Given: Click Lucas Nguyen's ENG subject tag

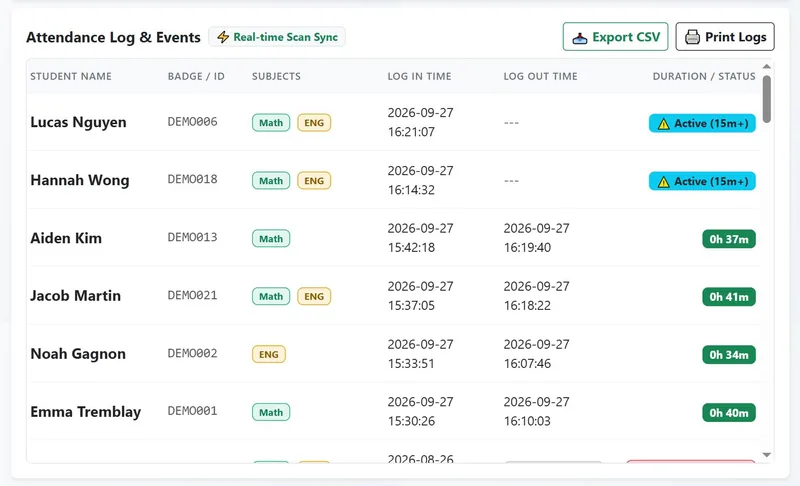Looking at the screenshot, I should tap(314, 123).
